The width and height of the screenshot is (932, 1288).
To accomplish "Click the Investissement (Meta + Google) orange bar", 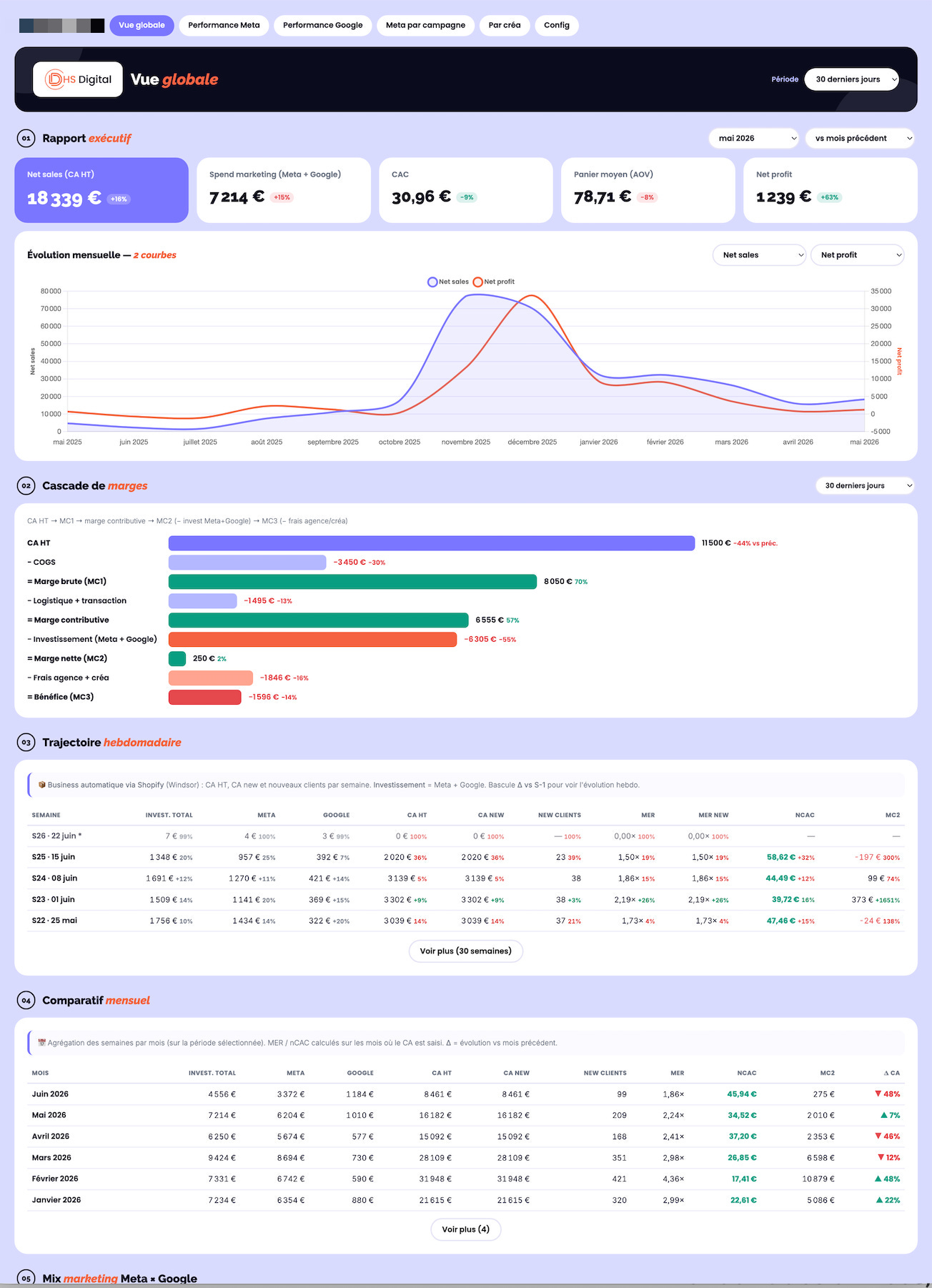I will pyautogui.click(x=312, y=639).
